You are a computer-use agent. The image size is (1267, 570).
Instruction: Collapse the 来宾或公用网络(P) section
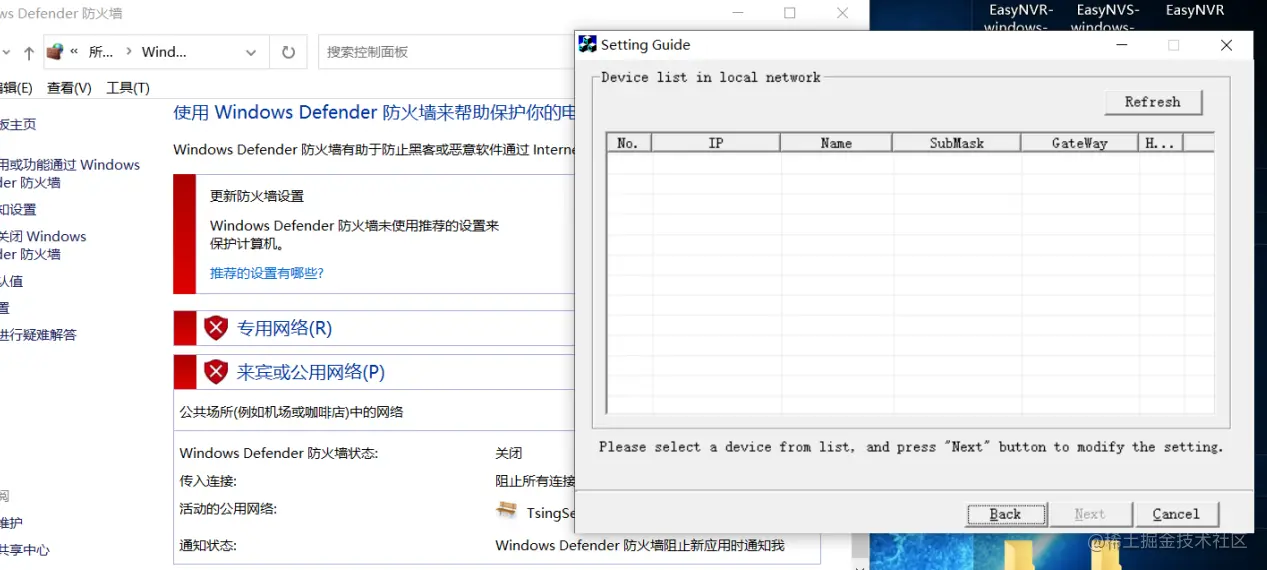310,372
